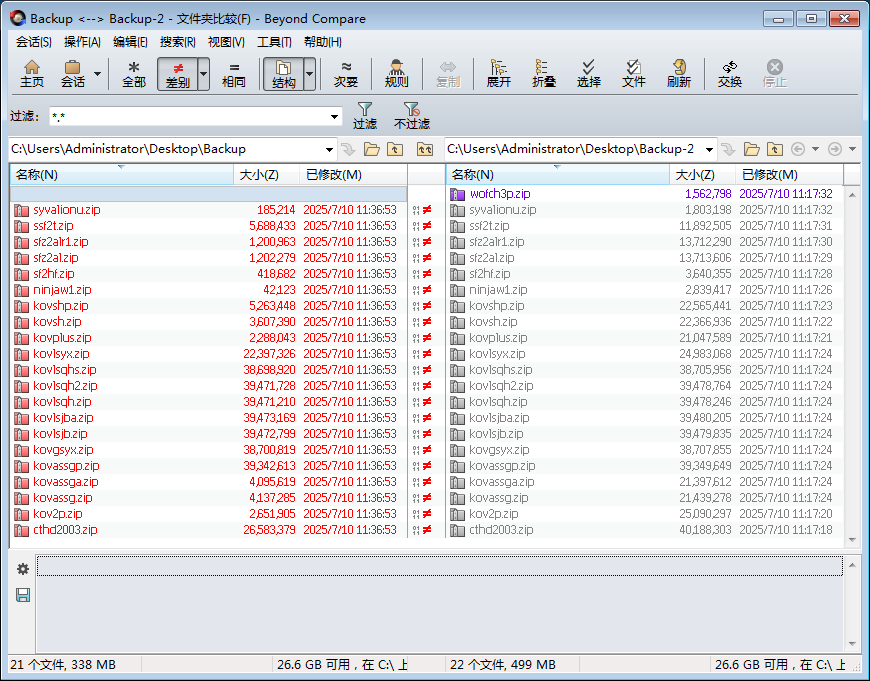This screenshot has width=870, height=681.
Task: Refresh the comparison with 刷新
Action: click(x=679, y=74)
